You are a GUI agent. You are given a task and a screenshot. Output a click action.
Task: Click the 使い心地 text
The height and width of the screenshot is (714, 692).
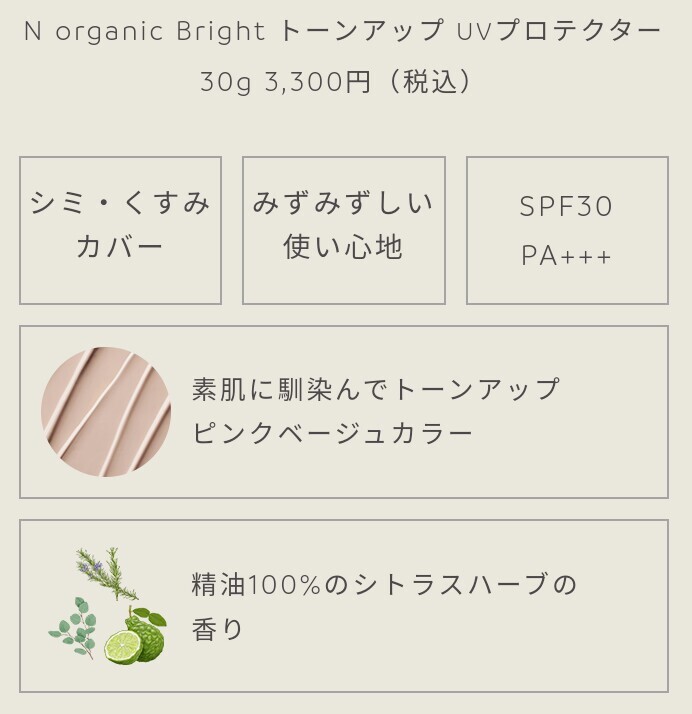[343, 246]
